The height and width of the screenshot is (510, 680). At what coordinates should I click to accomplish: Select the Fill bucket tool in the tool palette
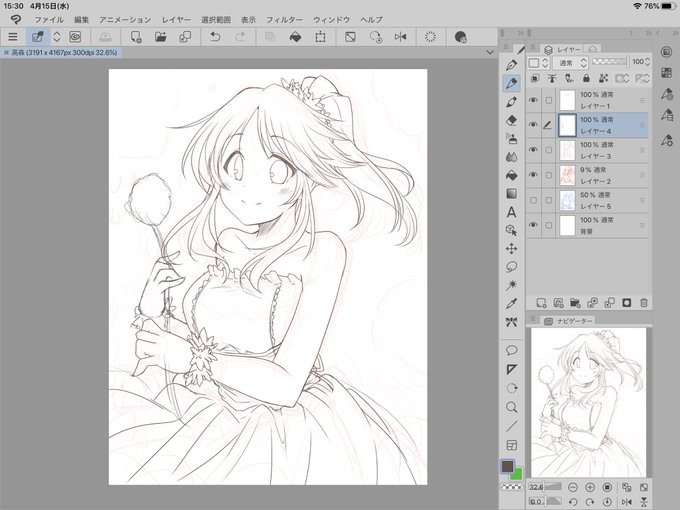[x=512, y=175]
